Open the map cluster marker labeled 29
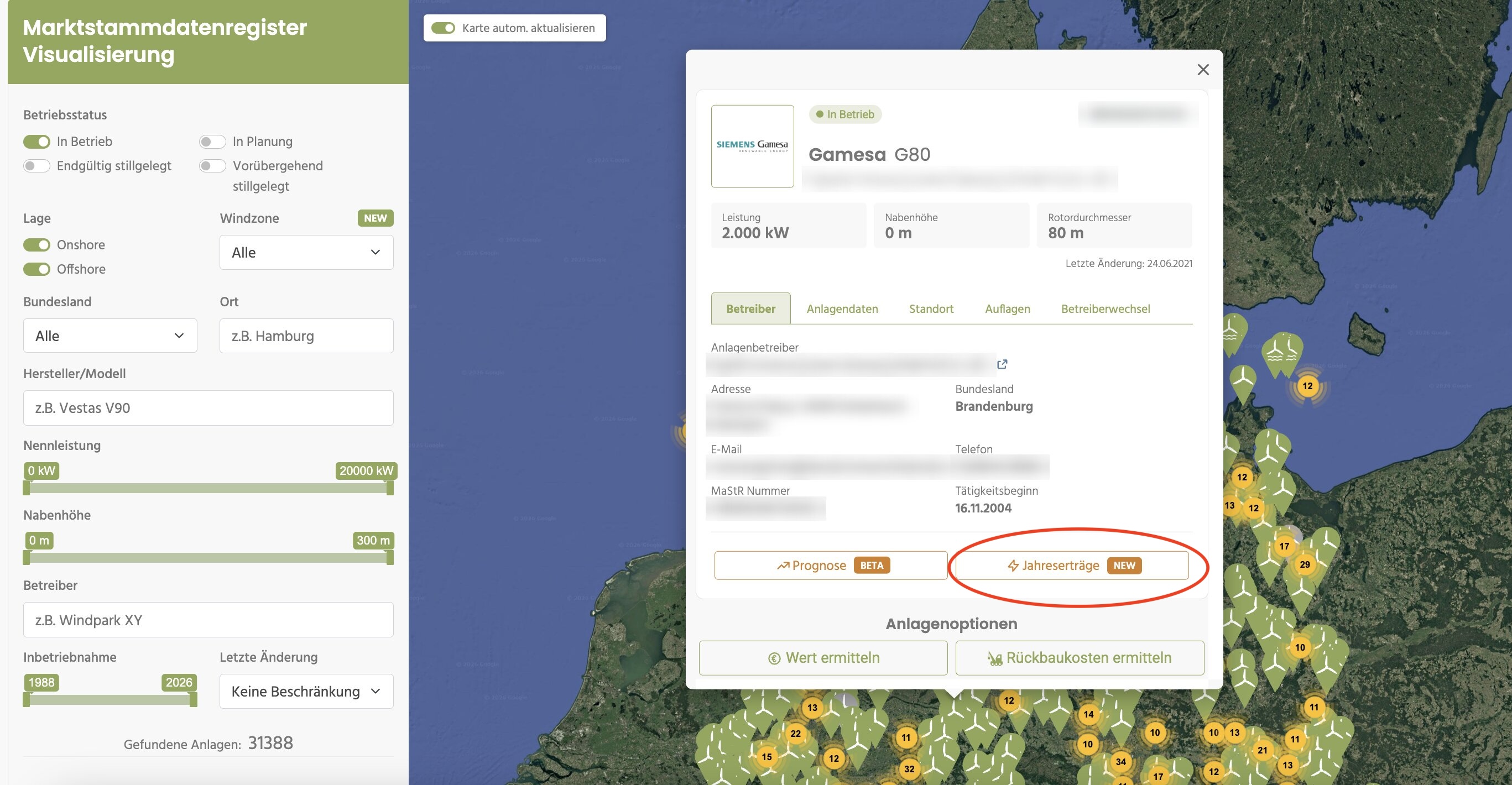The image size is (1512, 785). click(x=1304, y=564)
